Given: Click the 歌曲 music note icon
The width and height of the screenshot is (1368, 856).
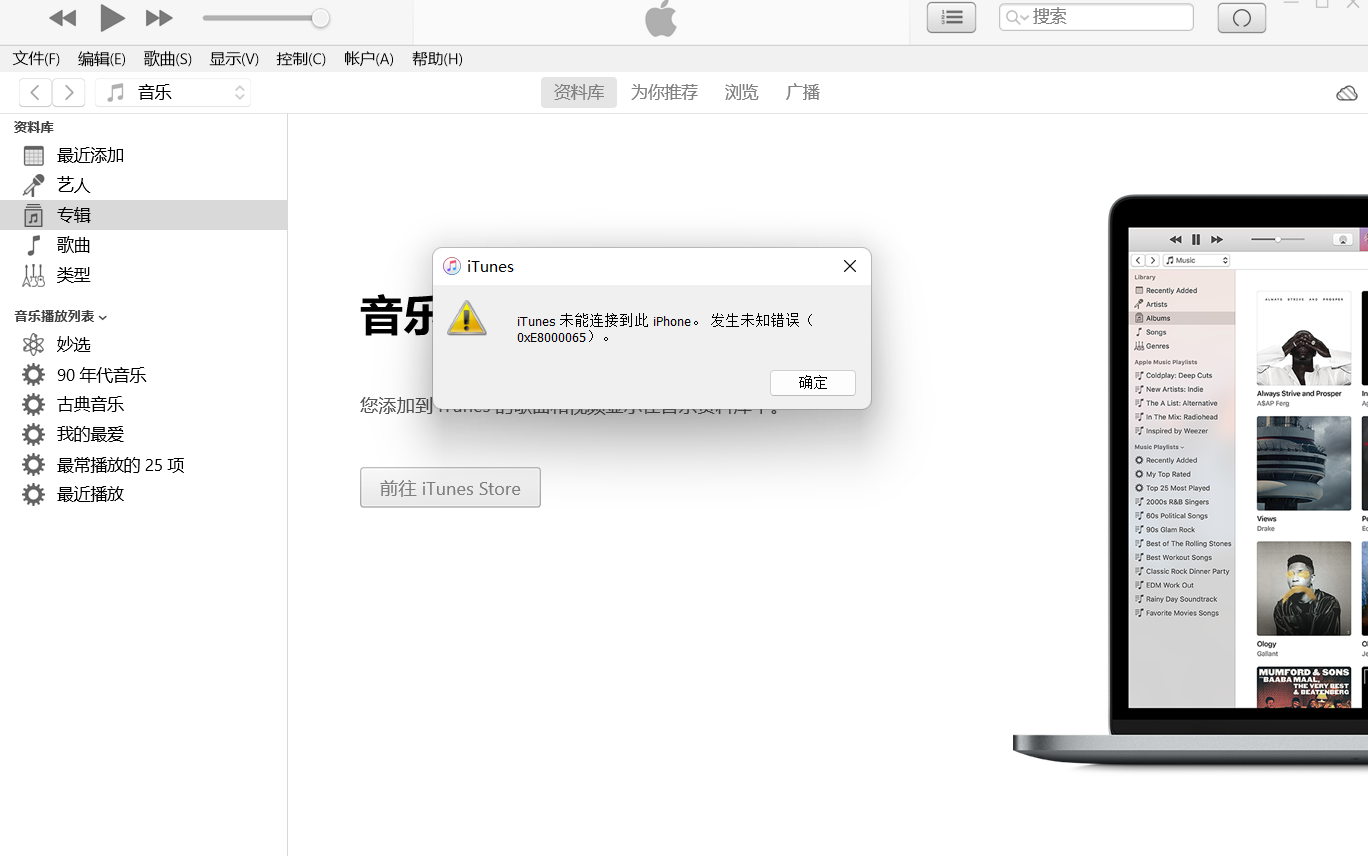Looking at the screenshot, I should (34, 245).
